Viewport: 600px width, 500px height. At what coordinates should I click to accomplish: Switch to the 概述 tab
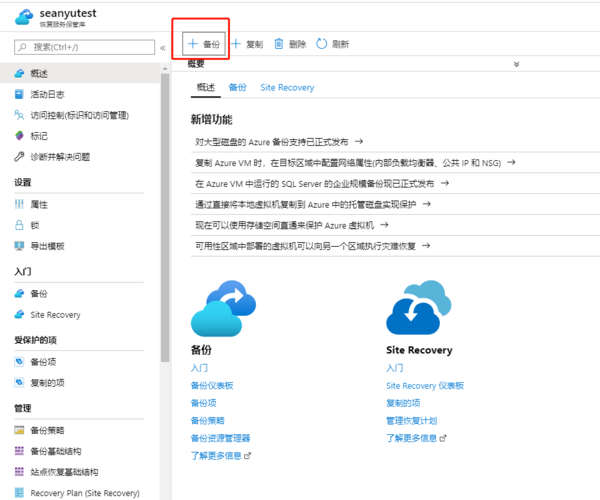point(206,88)
